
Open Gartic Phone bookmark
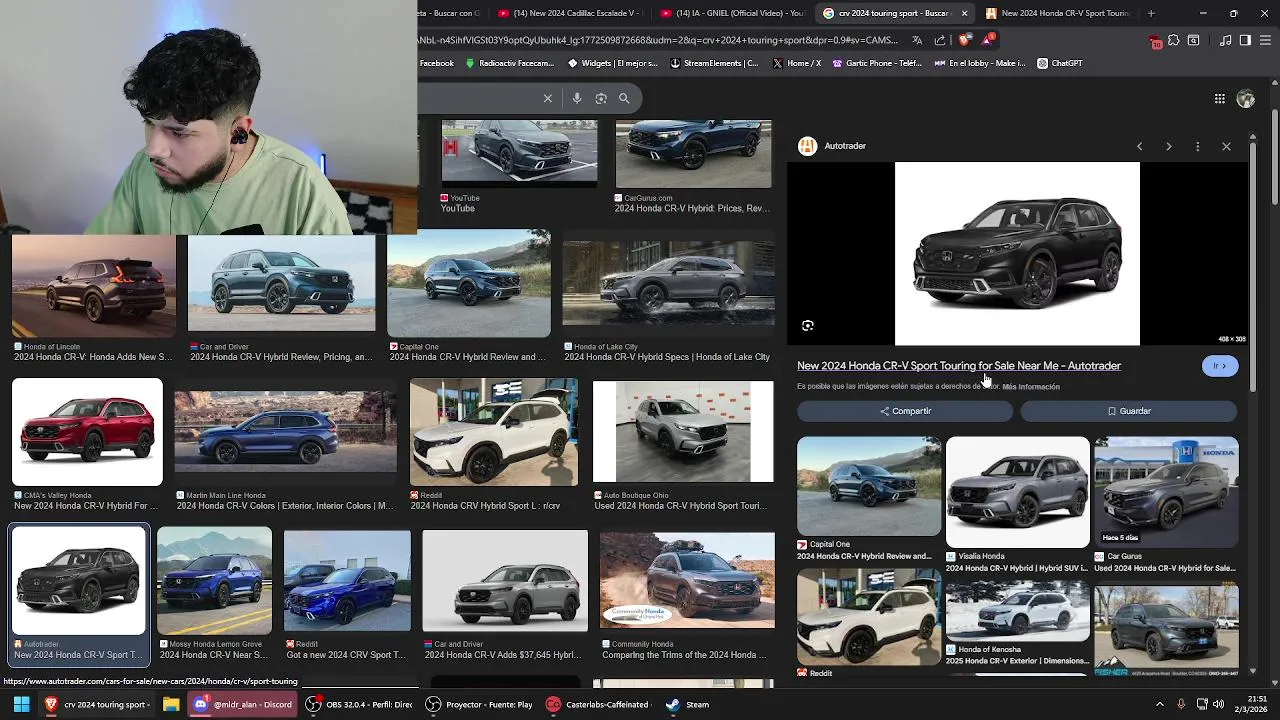pos(877,63)
